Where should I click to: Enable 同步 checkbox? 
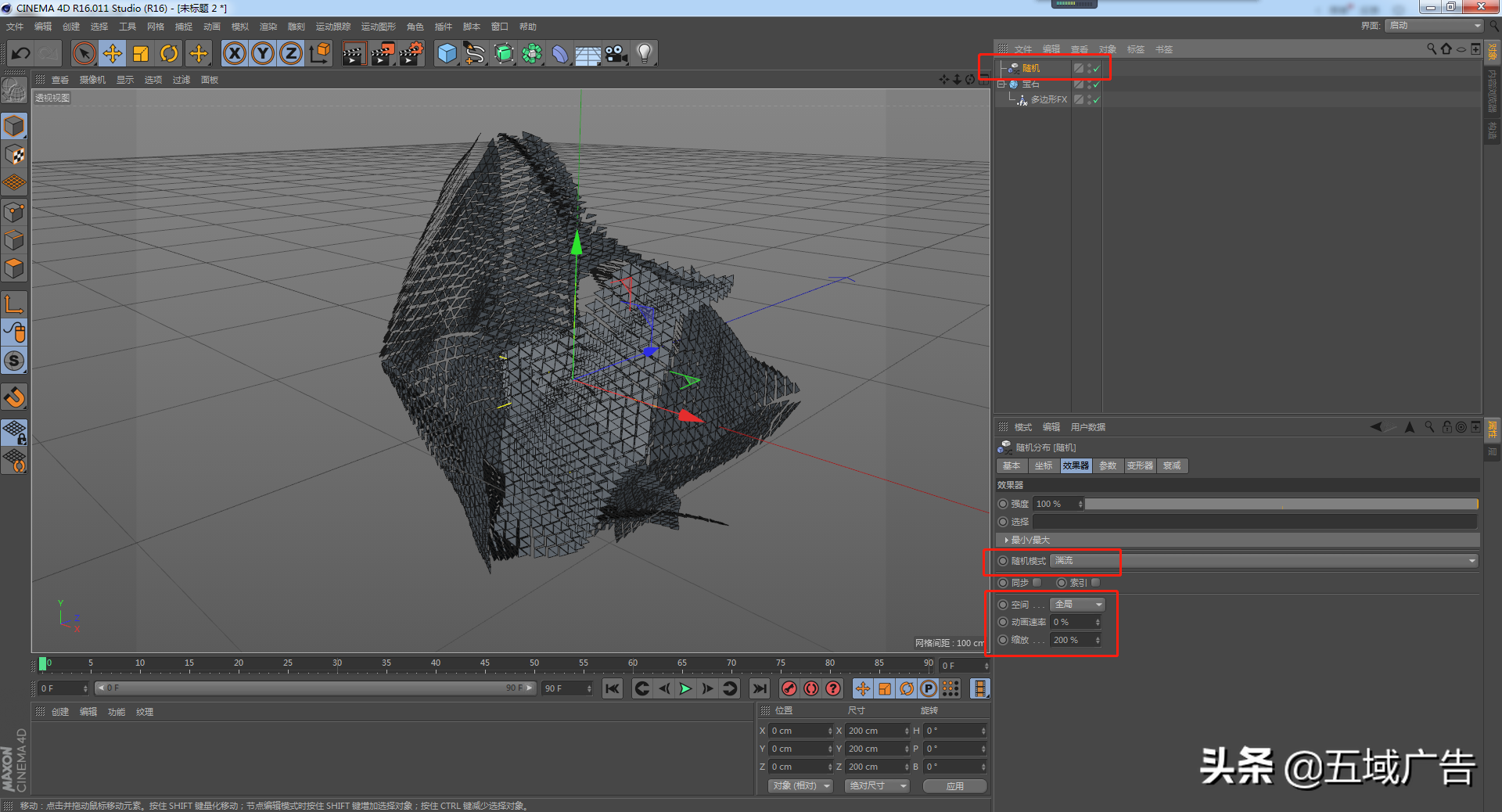click(x=1037, y=583)
